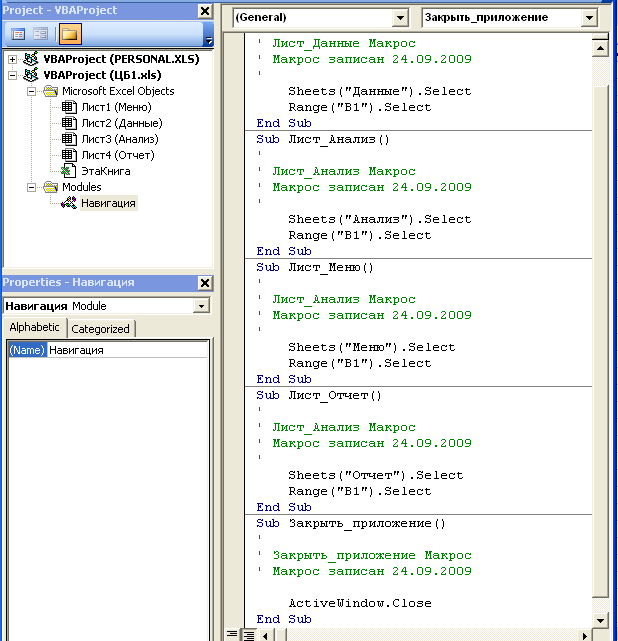Viewport: 618px width, 641px height.
Task: Select VBAProject (PERSONAL.XLS) project icon
Action: click(31, 59)
